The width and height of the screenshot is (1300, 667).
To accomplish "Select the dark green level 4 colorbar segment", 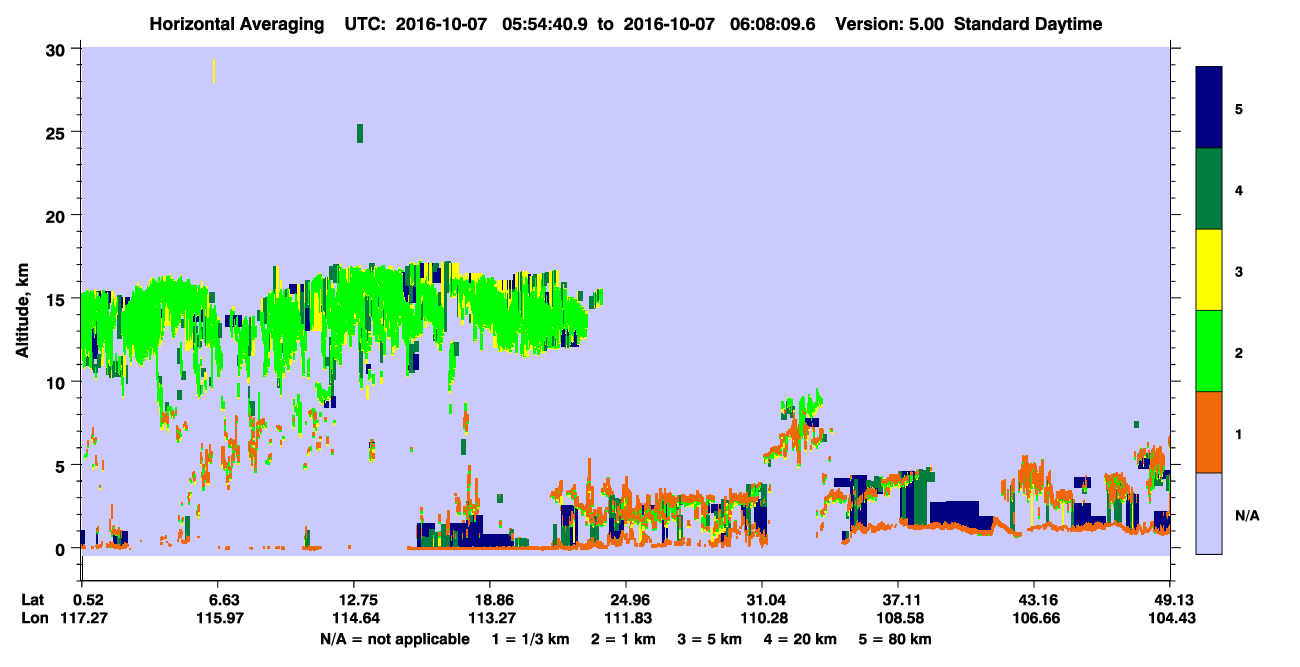I will coord(1209,189).
